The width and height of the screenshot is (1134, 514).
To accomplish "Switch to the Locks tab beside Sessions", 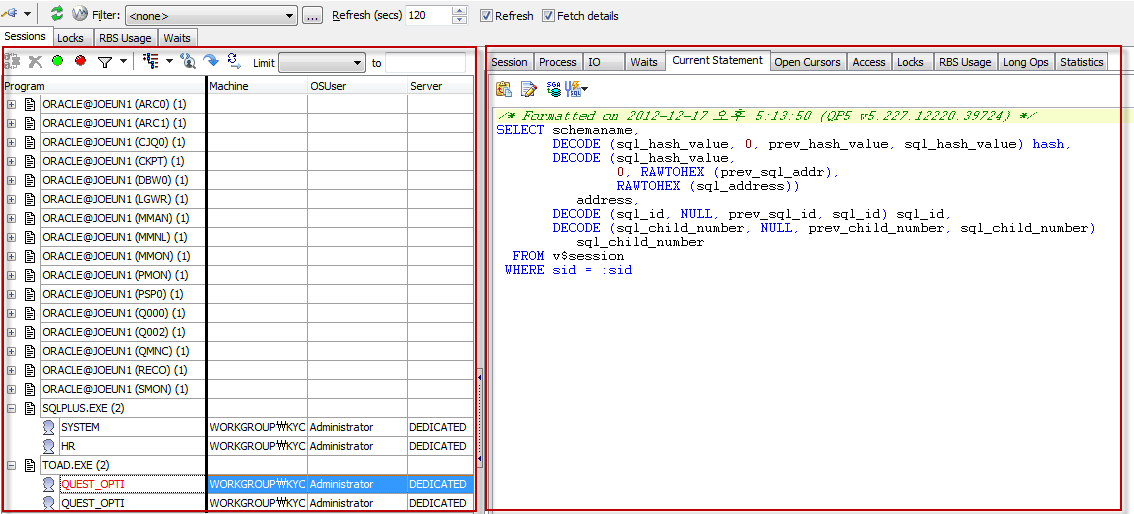I will pos(70,38).
